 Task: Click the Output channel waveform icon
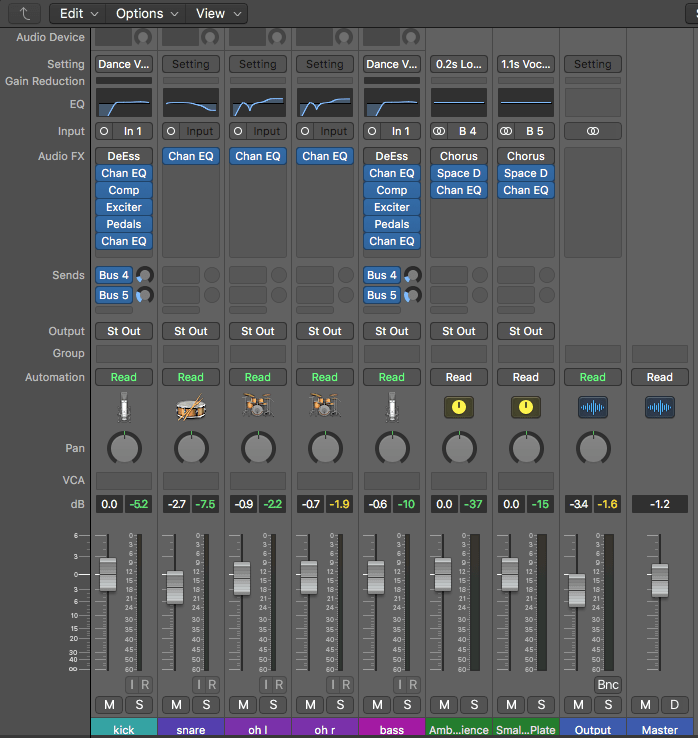tap(593, 406)
